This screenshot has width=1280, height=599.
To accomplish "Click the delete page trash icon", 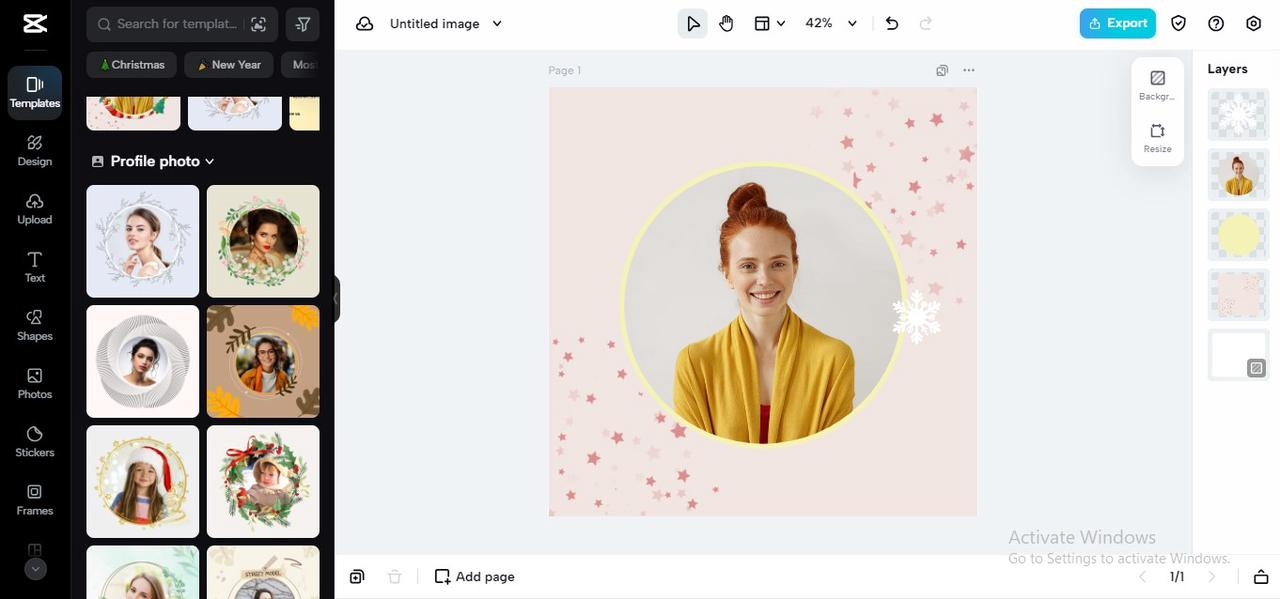I will [x=395, y=577].
